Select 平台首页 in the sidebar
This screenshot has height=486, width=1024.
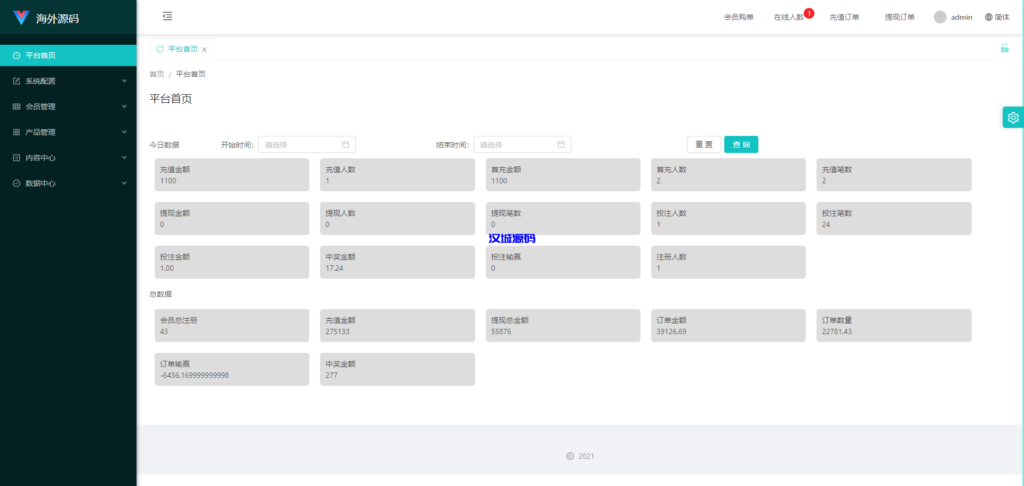pyautogui.click(x=68, y=55)
